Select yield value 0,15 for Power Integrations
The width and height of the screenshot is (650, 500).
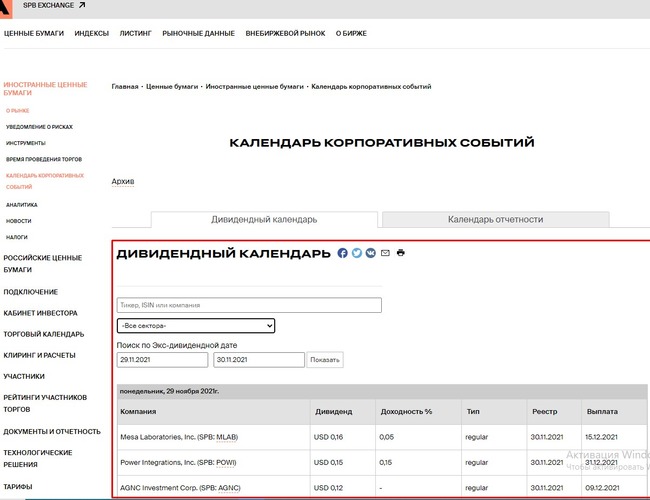pyautogui.click(x=386, y=462)
